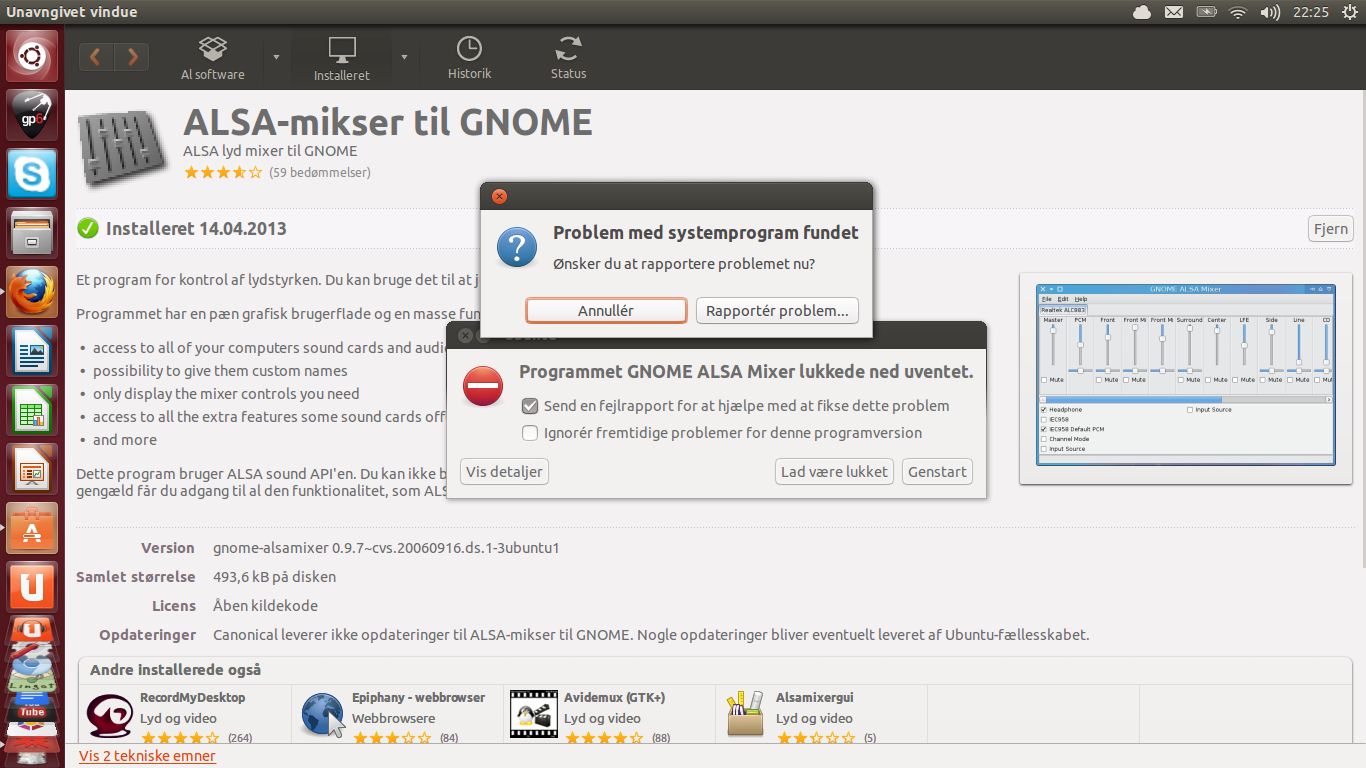
Task: Open the Ubuntu One launcher icon
Action: (x=32, y=587)
